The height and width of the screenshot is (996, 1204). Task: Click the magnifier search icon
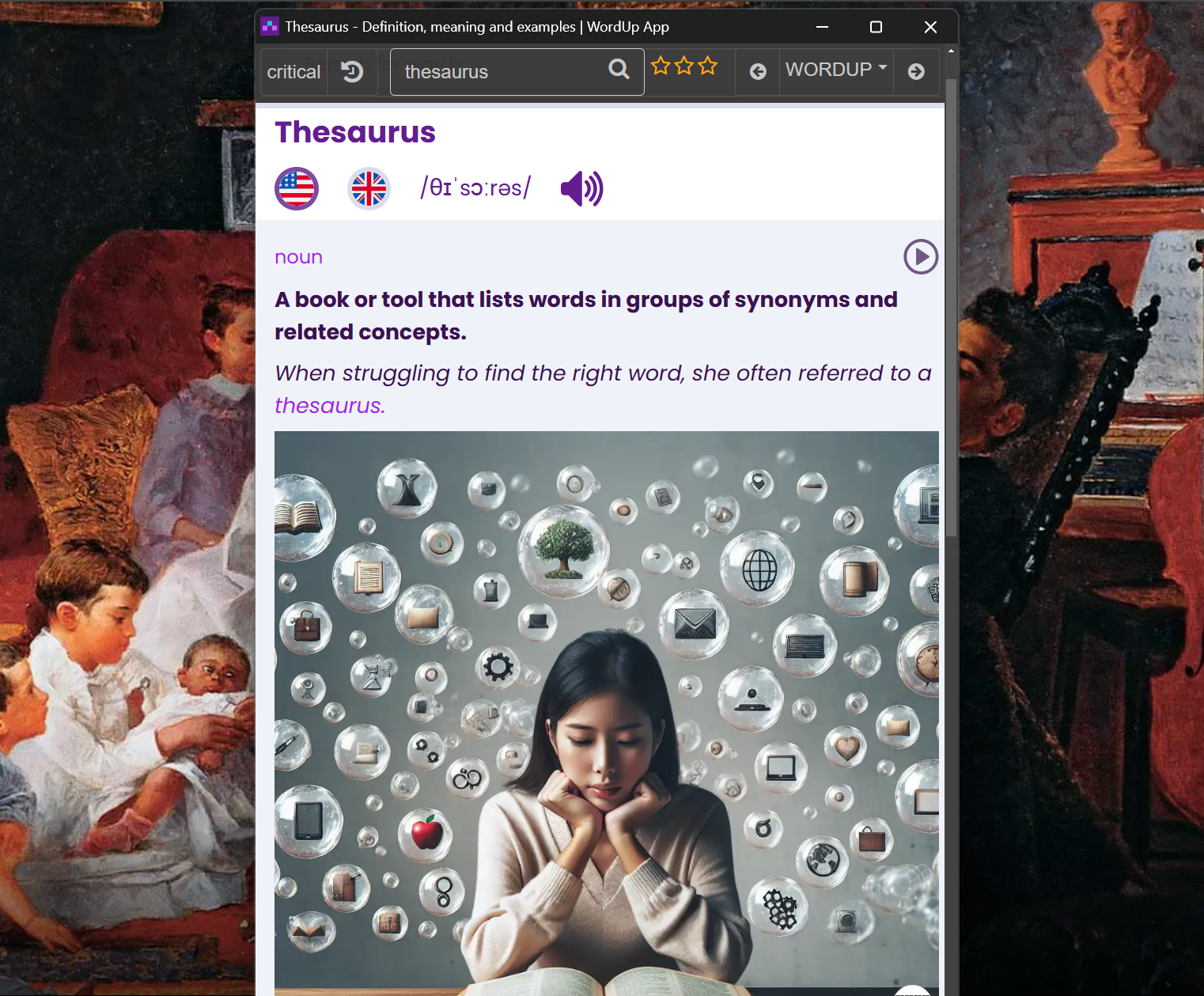click(x=619, y=70)
